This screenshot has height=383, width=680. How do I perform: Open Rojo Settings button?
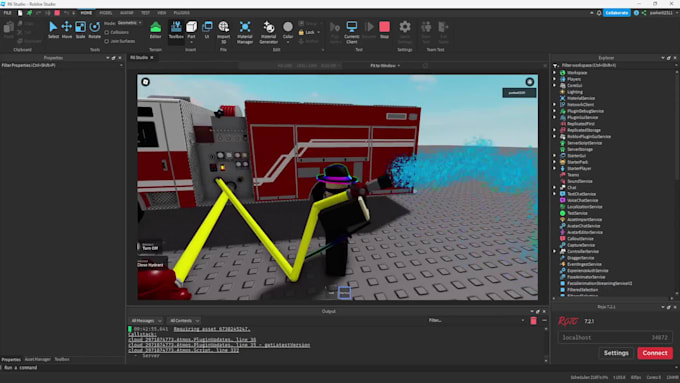pyautogui.click(x=616, y=353)
